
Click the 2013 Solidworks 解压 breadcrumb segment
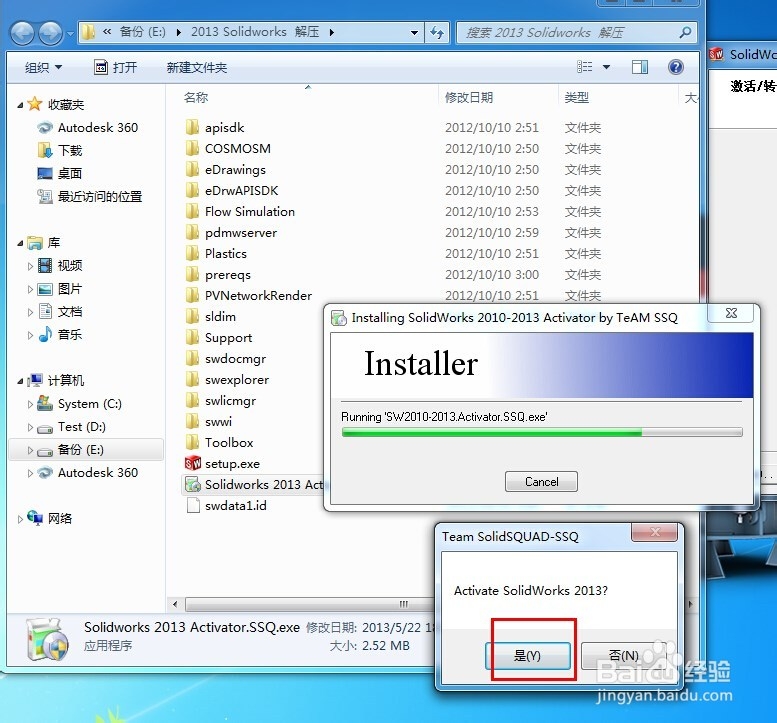coord(255,32)
